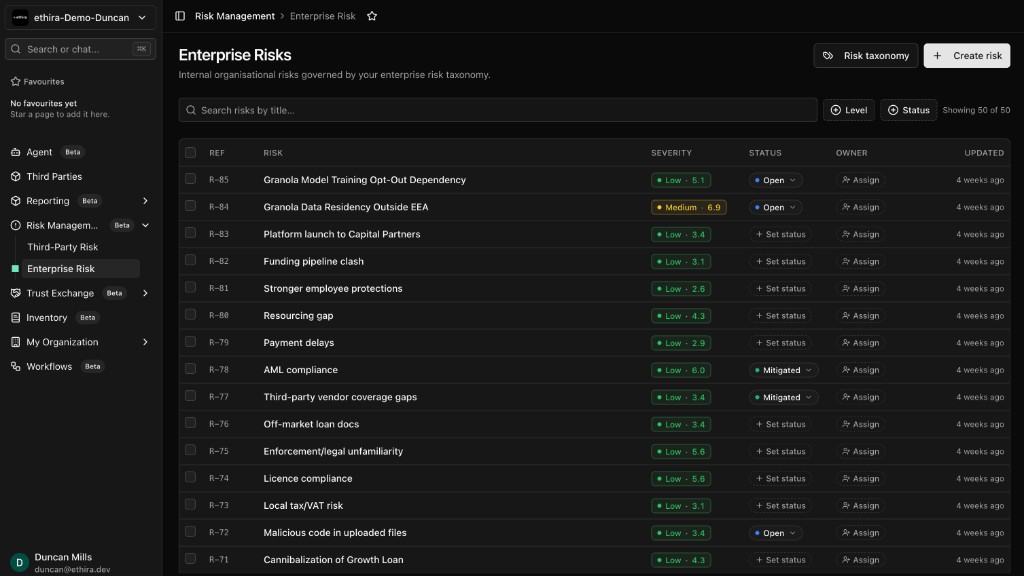Expand the Trust Exchange chevron
The width and height of the screenshot is (1024, 576).
click(145, 293)
